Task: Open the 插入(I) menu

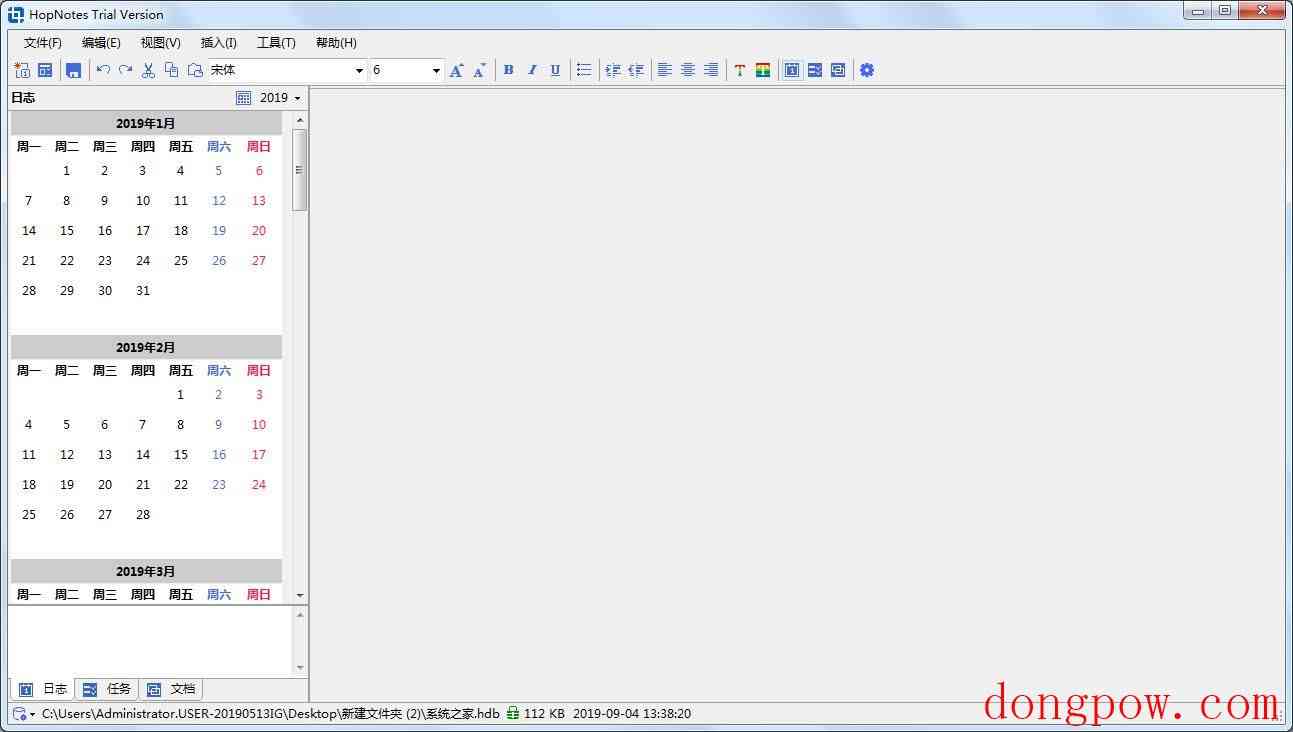Action: point(219,43)
